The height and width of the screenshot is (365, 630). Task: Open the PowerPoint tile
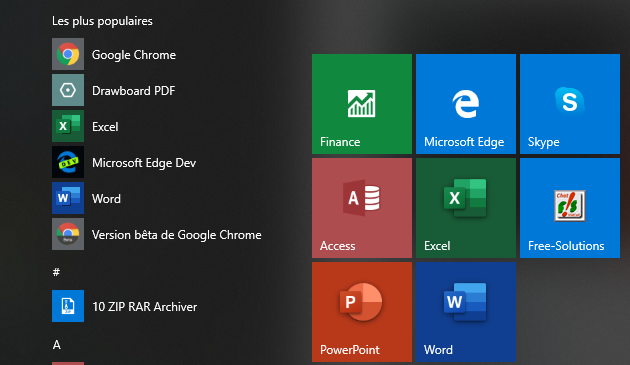(x=362, y=312)
